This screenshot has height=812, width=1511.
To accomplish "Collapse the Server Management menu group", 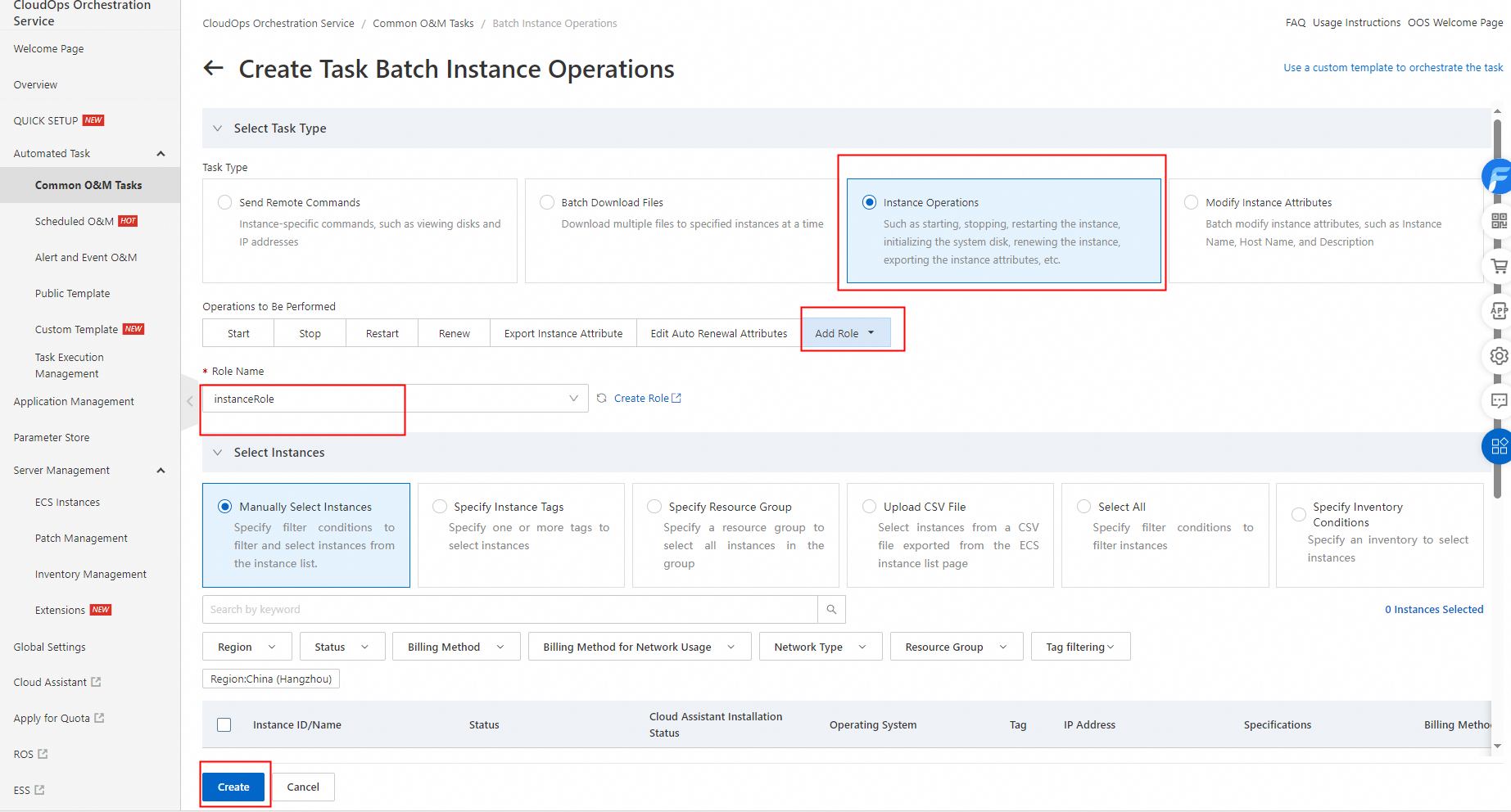I will click(161, 471).
